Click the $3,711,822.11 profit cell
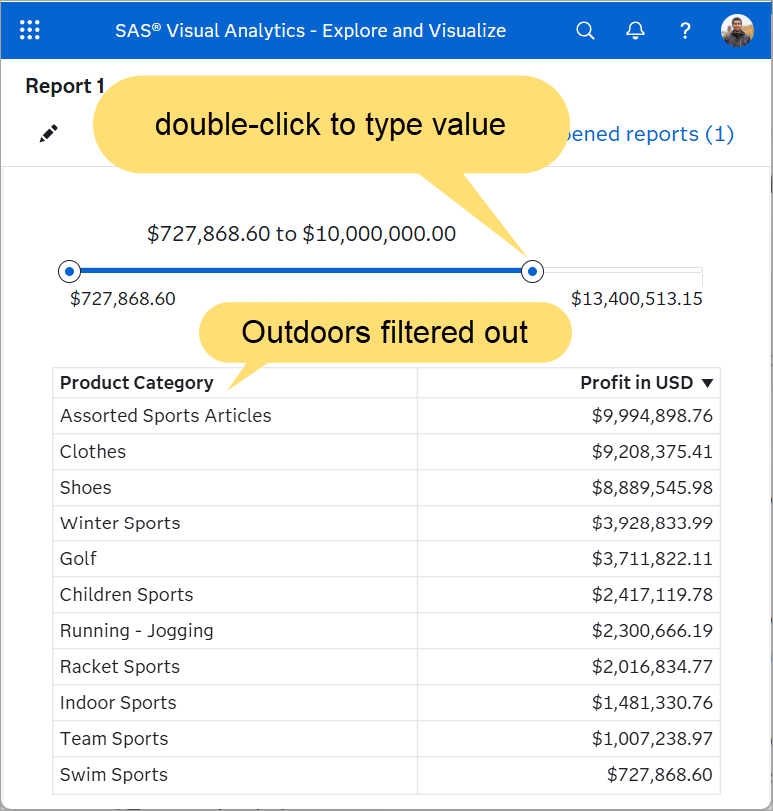The image size is (773, 811). (x=569, y=559)
